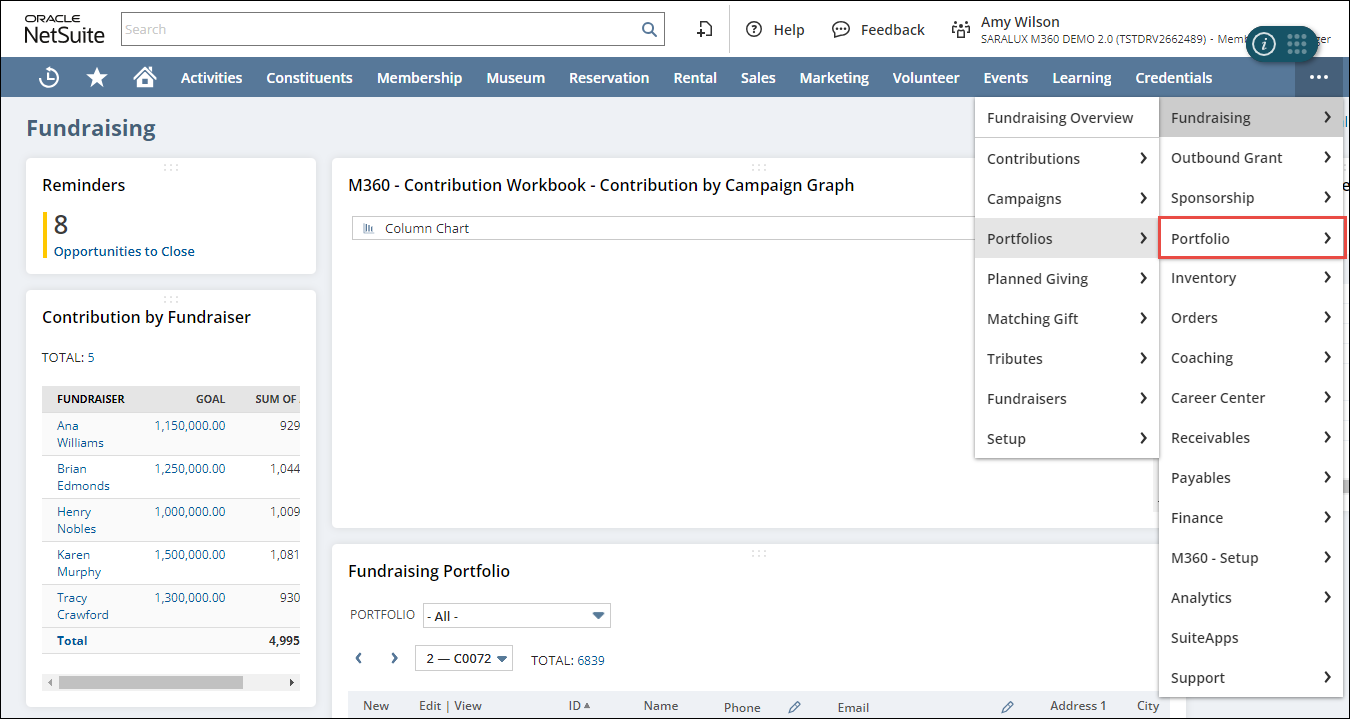Open the Recent Records clock icon

(48, 78)
